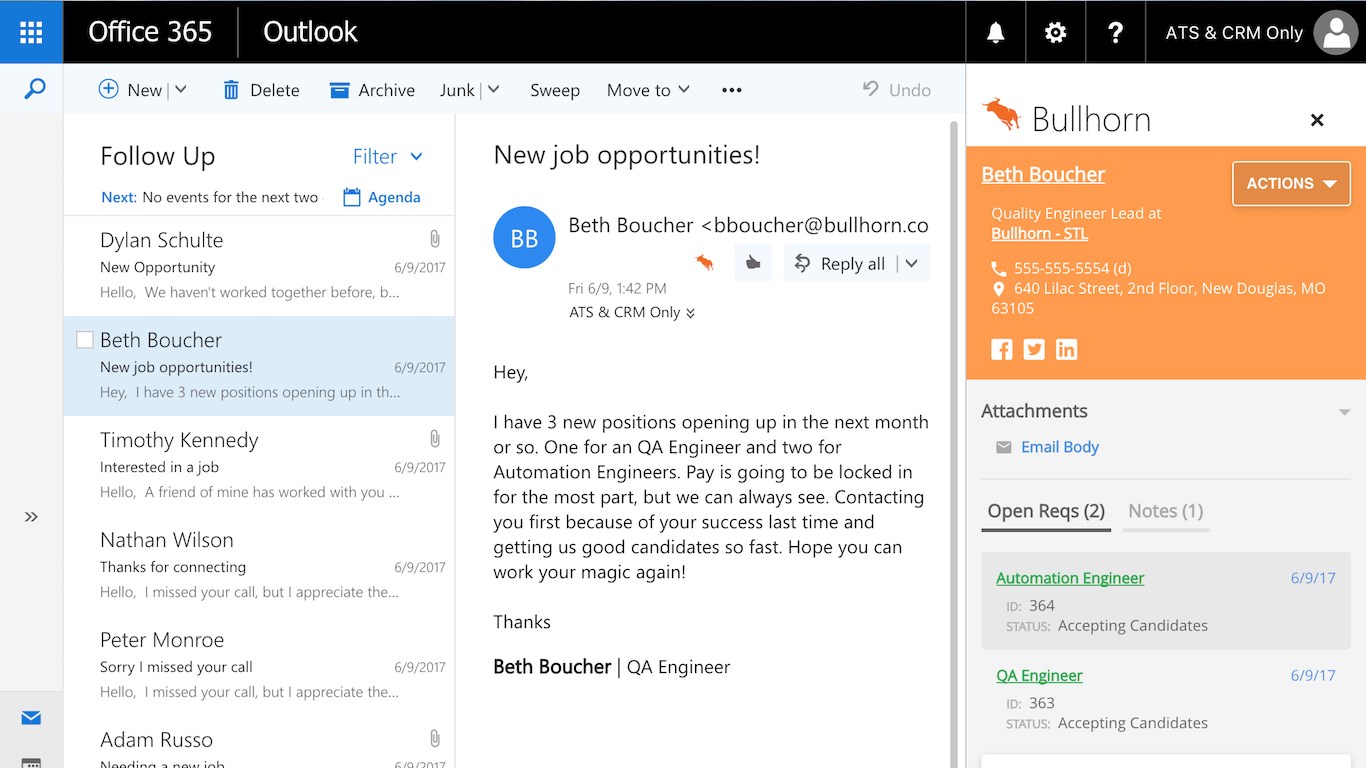Open the Automation Engineer job link
Screen dimensions: 1366x768
tap(1070, 578)
